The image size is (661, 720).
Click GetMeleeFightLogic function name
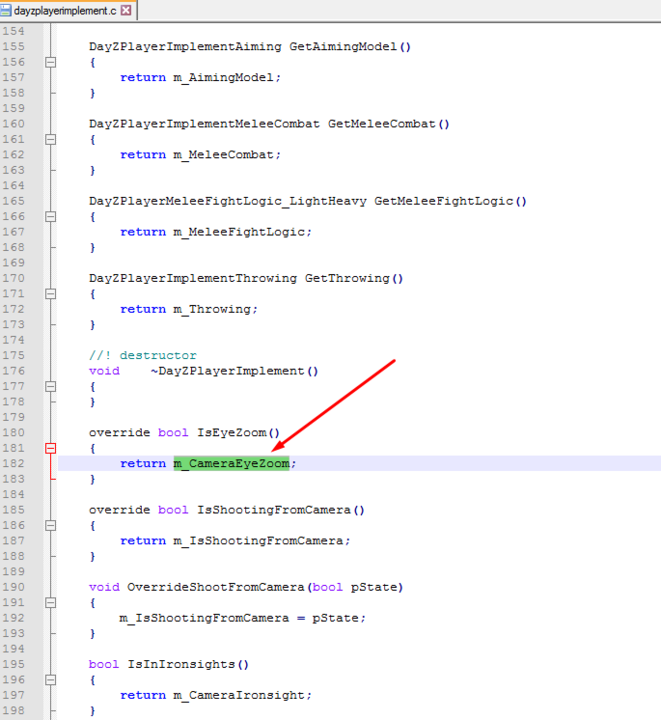point(443,201)
